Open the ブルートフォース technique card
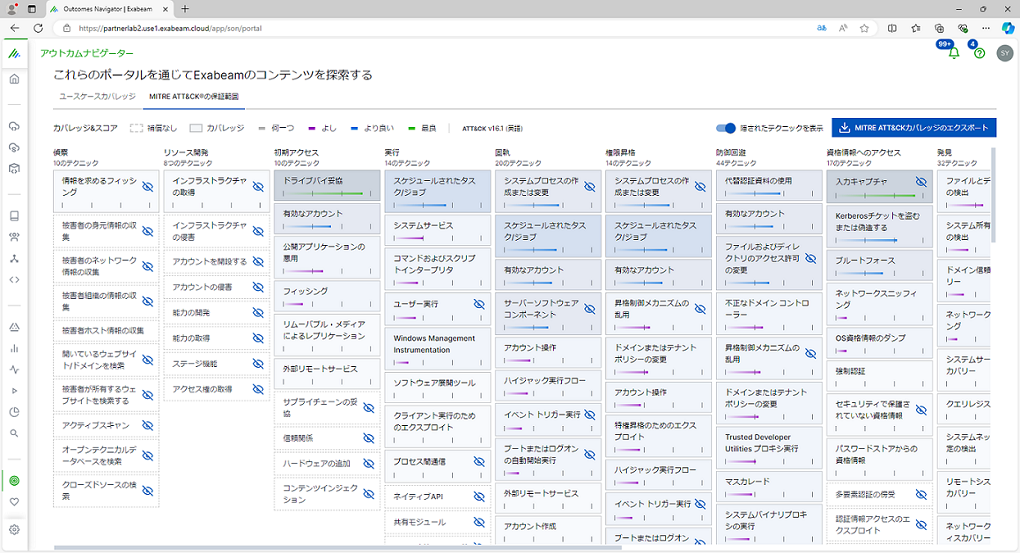 (x=879, y=265)
